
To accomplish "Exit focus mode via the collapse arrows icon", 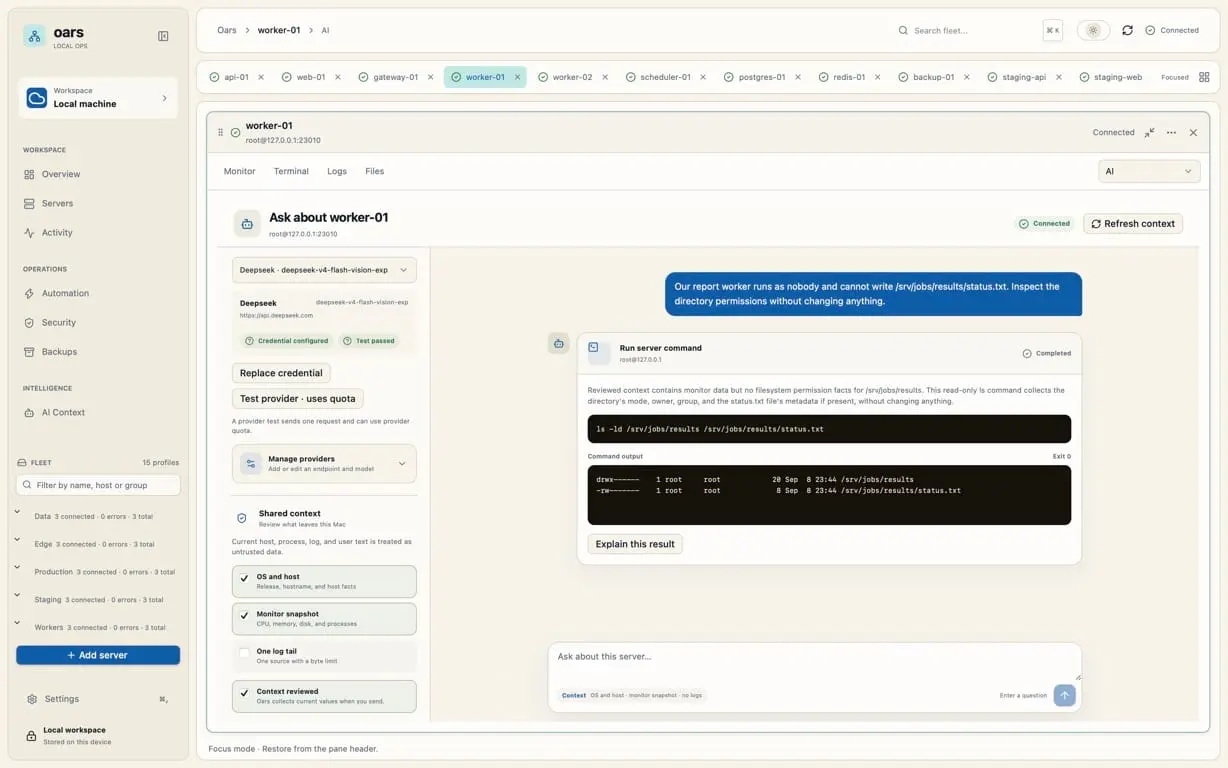I will tap(1150, 132).
